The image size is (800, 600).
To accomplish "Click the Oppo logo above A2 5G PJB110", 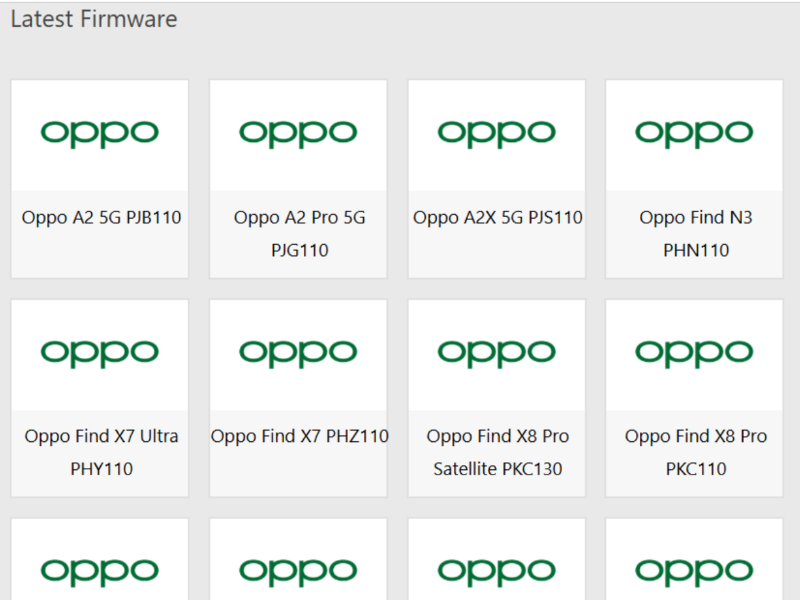I will (100, 133).
